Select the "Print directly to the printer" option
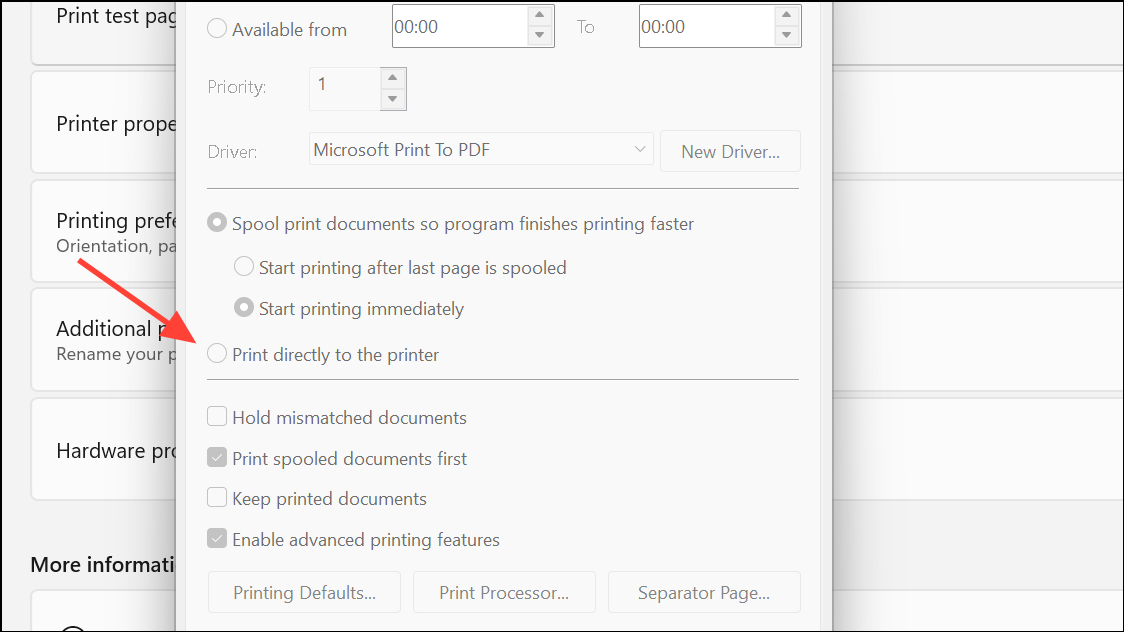The image size is (1124, 632). click(x=217, y=353)
